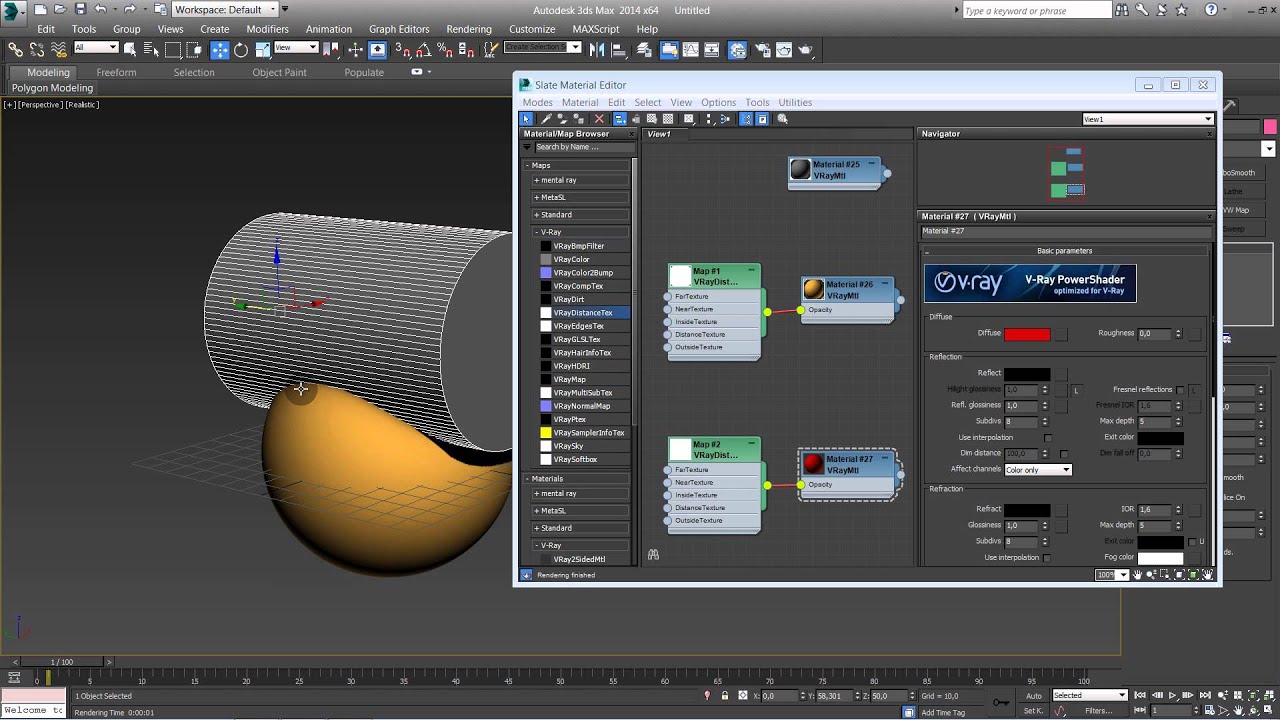
Task: Select the Material #25 VRayMtl node
Action: (836, 172)
